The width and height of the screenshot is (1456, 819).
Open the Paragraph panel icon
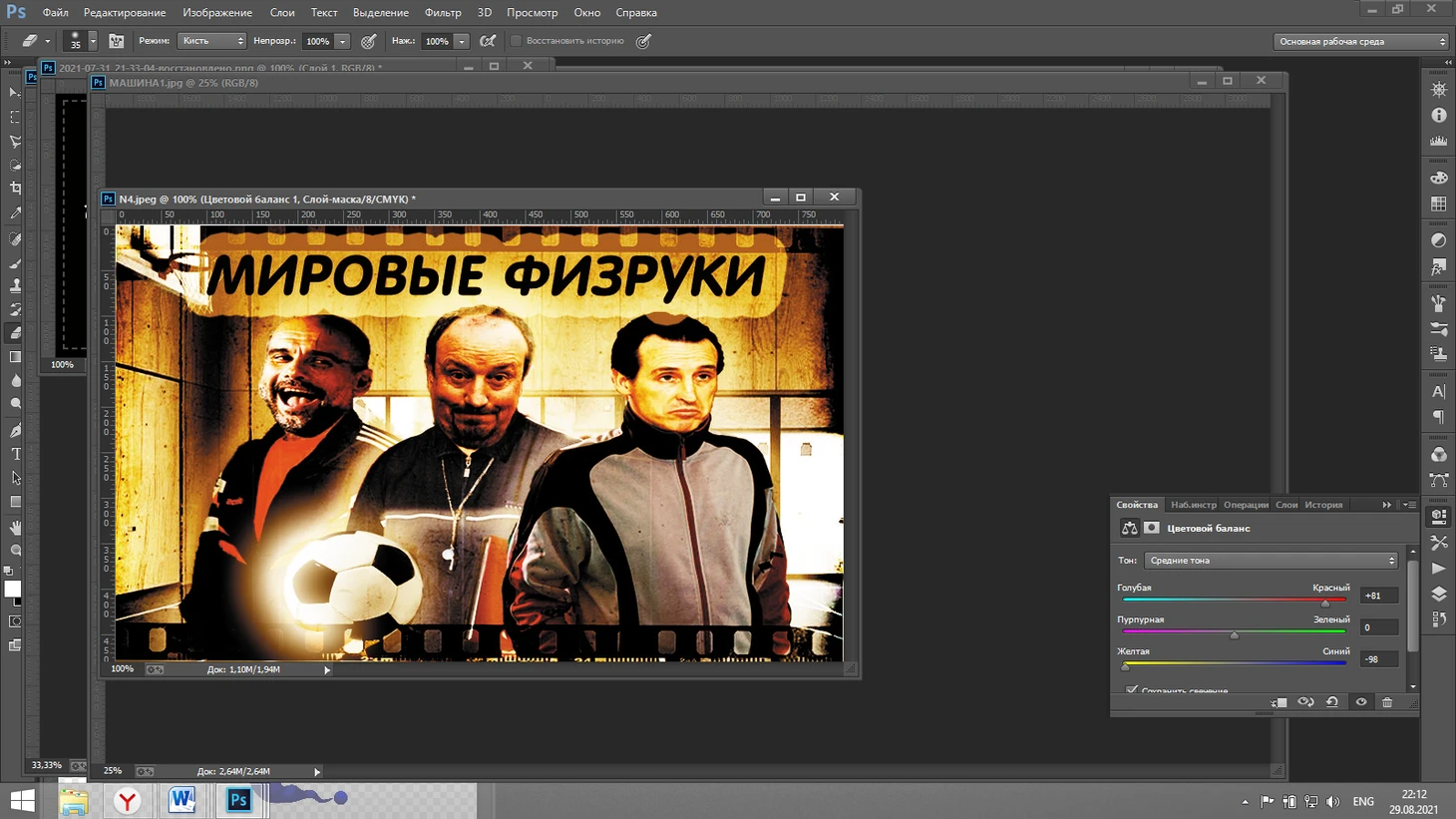tap(1438, 417)
